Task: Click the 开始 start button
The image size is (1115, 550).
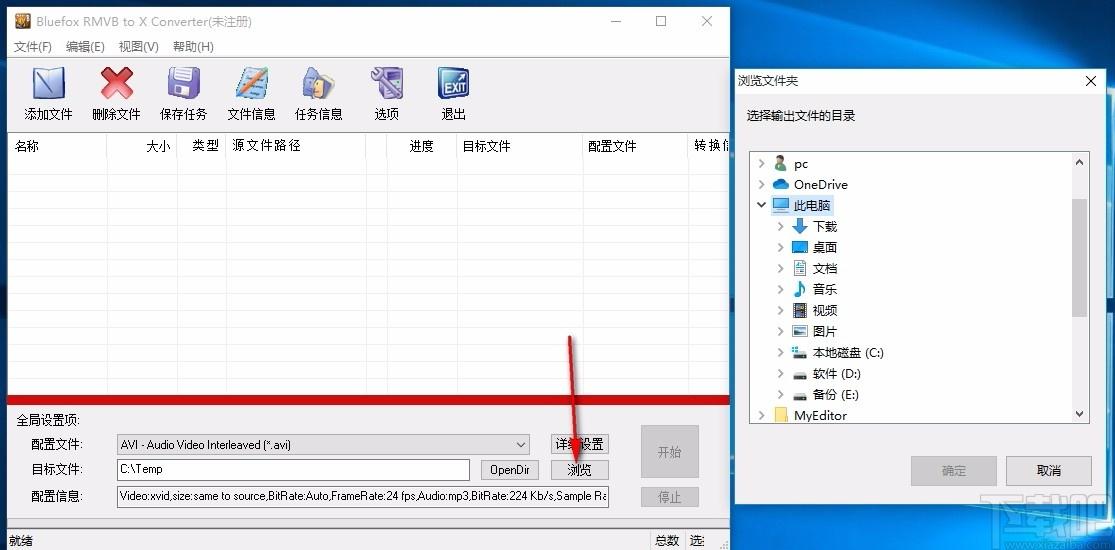Action: (669, 452)
